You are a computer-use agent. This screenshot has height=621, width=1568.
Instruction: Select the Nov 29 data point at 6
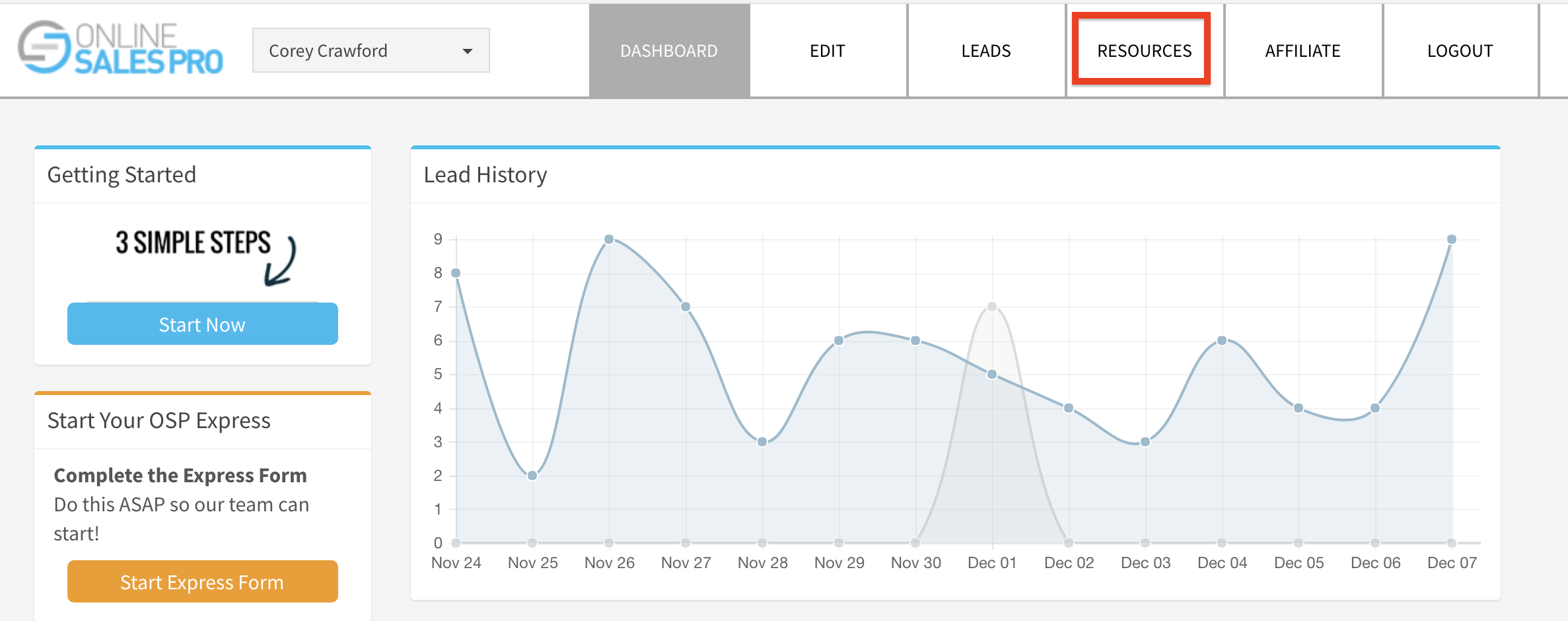tap(839, 340)
